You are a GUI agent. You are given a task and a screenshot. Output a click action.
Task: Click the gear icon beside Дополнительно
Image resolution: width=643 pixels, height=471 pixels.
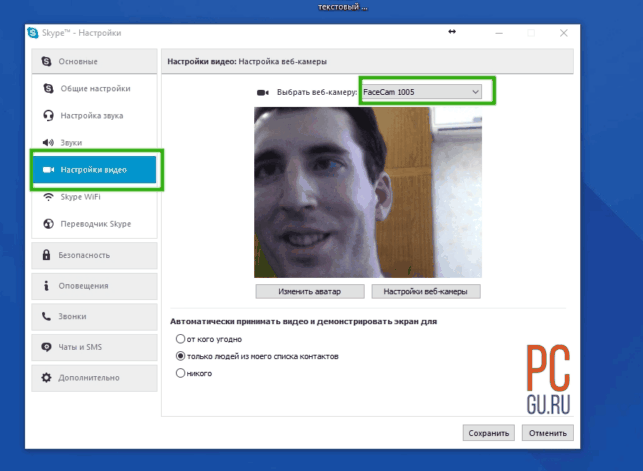pos(46,378)
